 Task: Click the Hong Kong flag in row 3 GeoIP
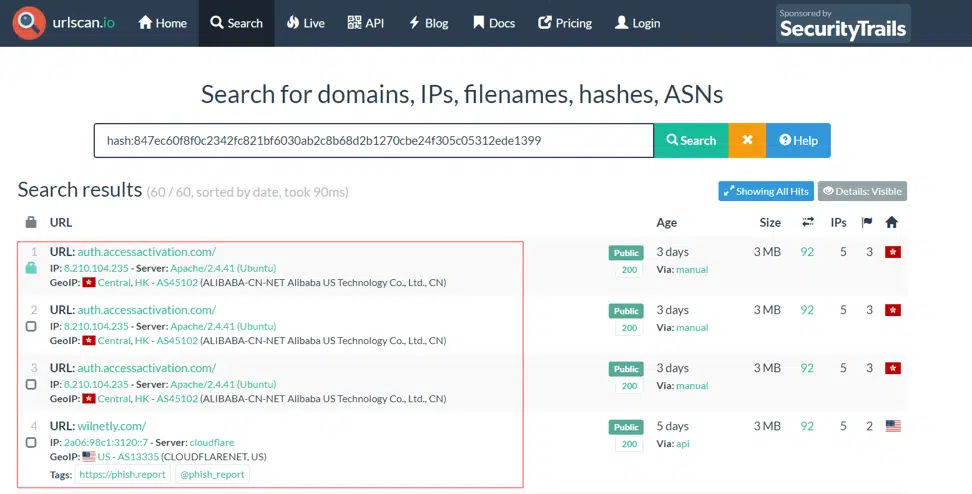click(89, 399)
